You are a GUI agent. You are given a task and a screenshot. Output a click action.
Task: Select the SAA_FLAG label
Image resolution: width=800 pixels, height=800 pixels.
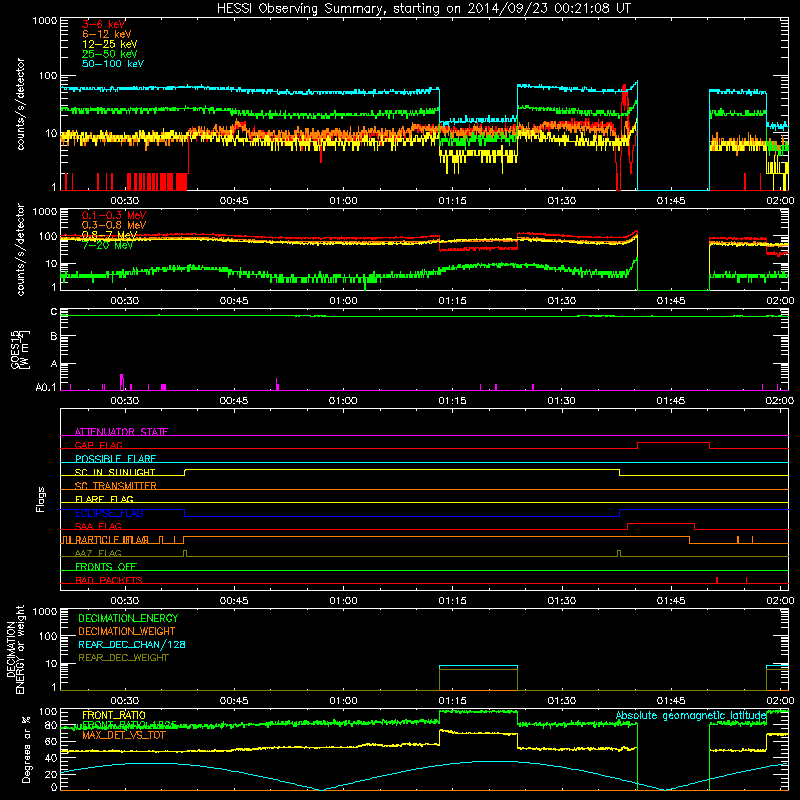tap(98, 526)
